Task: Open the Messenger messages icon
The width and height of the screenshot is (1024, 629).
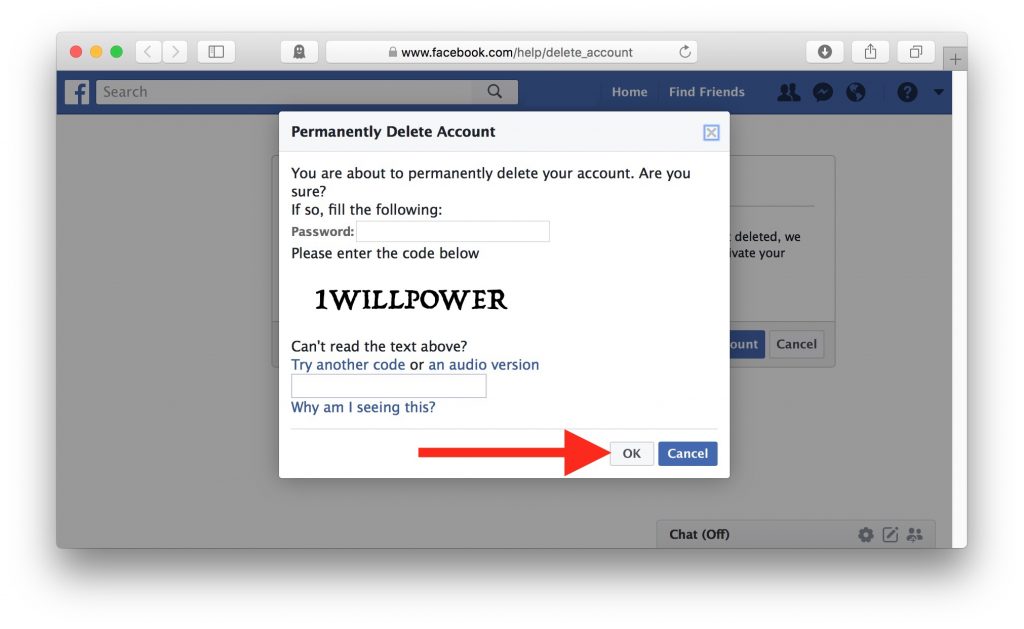Action: pos(823,92)
